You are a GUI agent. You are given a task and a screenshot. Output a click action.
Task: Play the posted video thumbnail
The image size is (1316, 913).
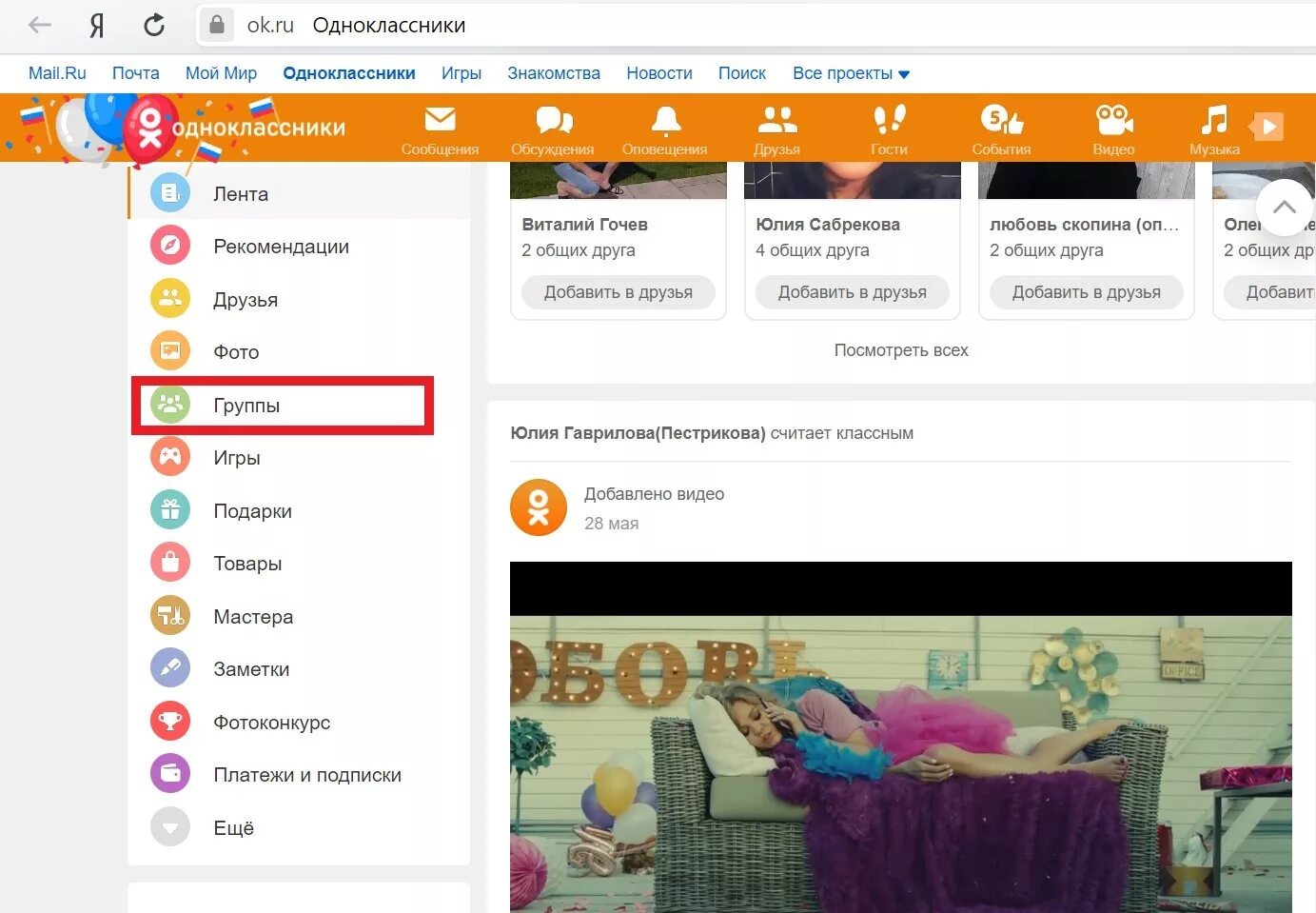[x=901, y=737]
